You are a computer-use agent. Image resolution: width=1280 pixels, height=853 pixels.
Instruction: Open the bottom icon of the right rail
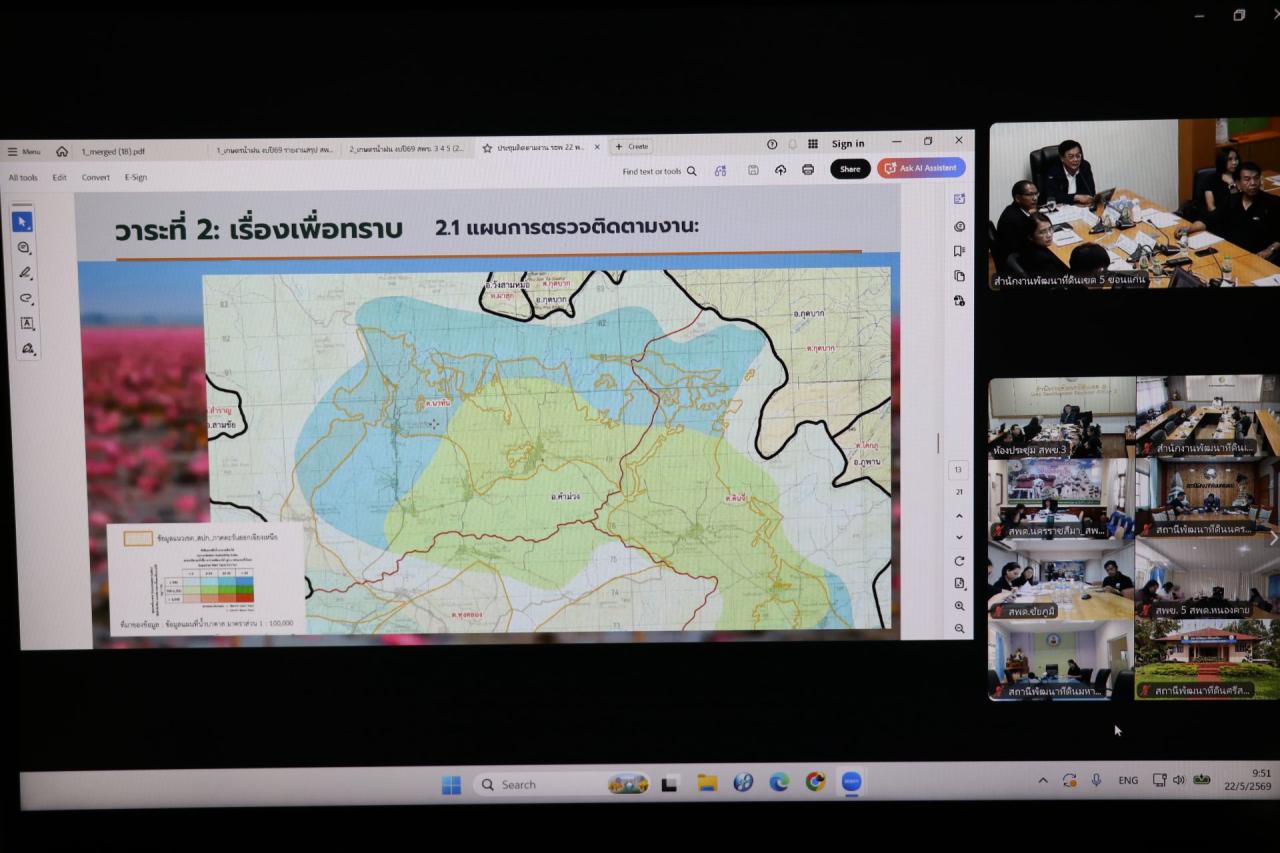coord(960,300)
